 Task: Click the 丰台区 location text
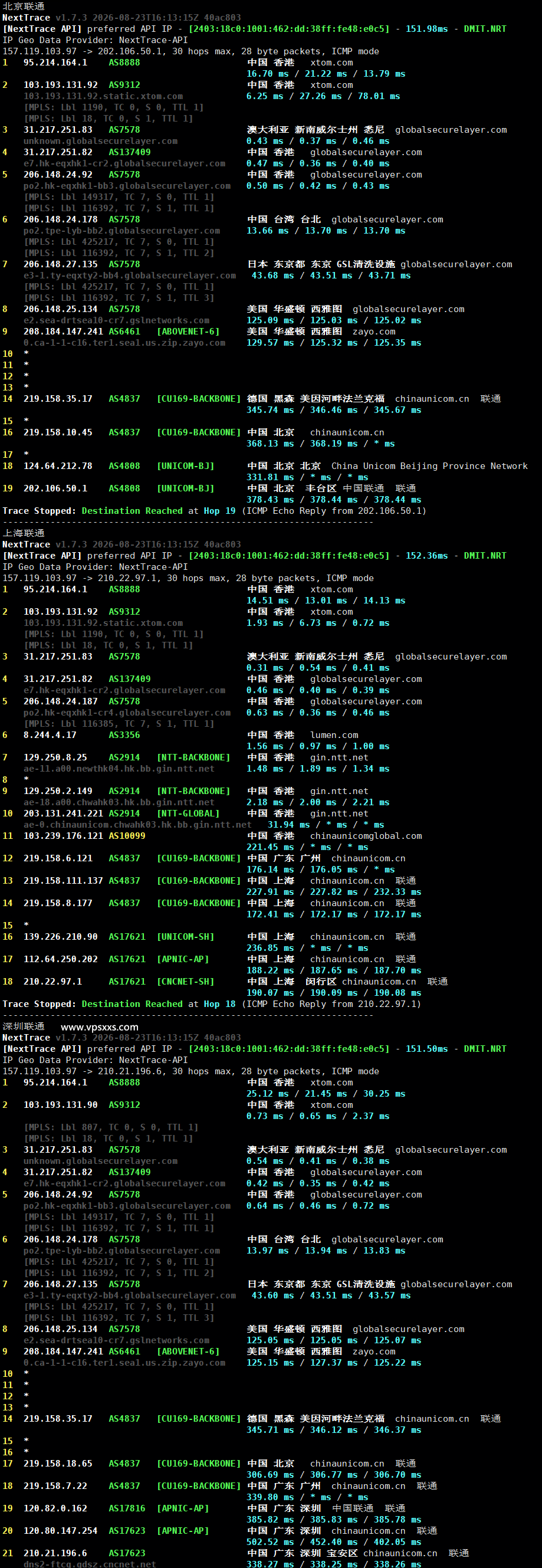(321, 488)
